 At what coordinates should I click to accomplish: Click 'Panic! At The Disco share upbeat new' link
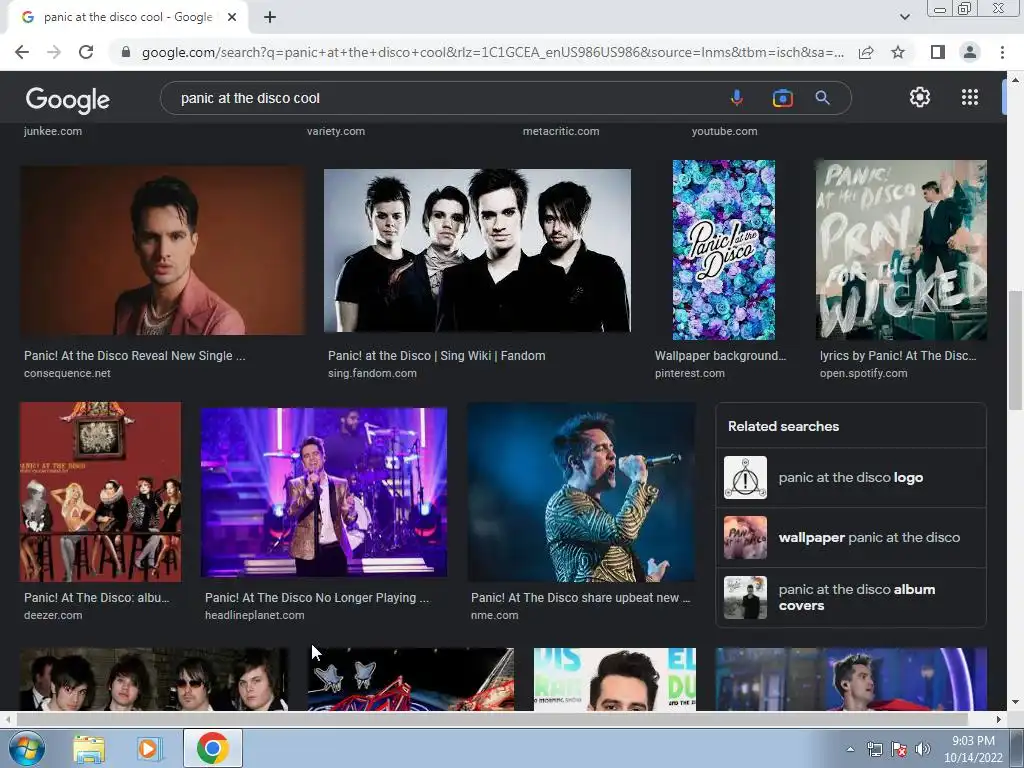point(580,598)
